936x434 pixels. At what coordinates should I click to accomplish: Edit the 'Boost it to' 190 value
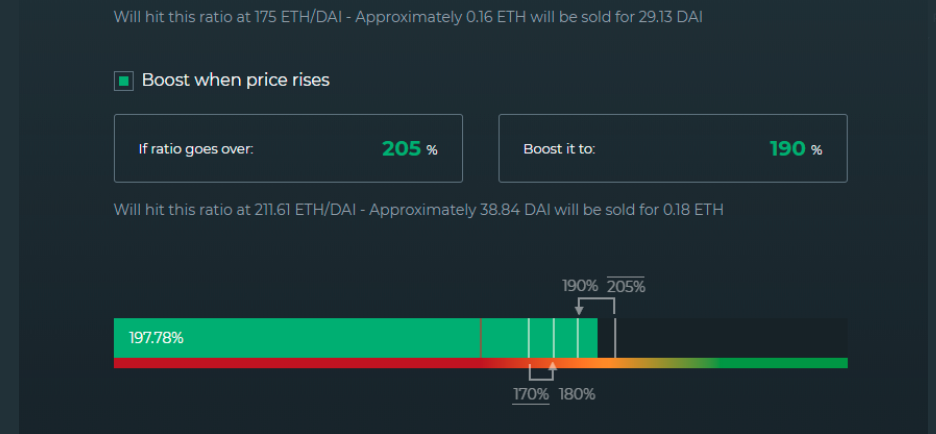(x=788, y=149)
